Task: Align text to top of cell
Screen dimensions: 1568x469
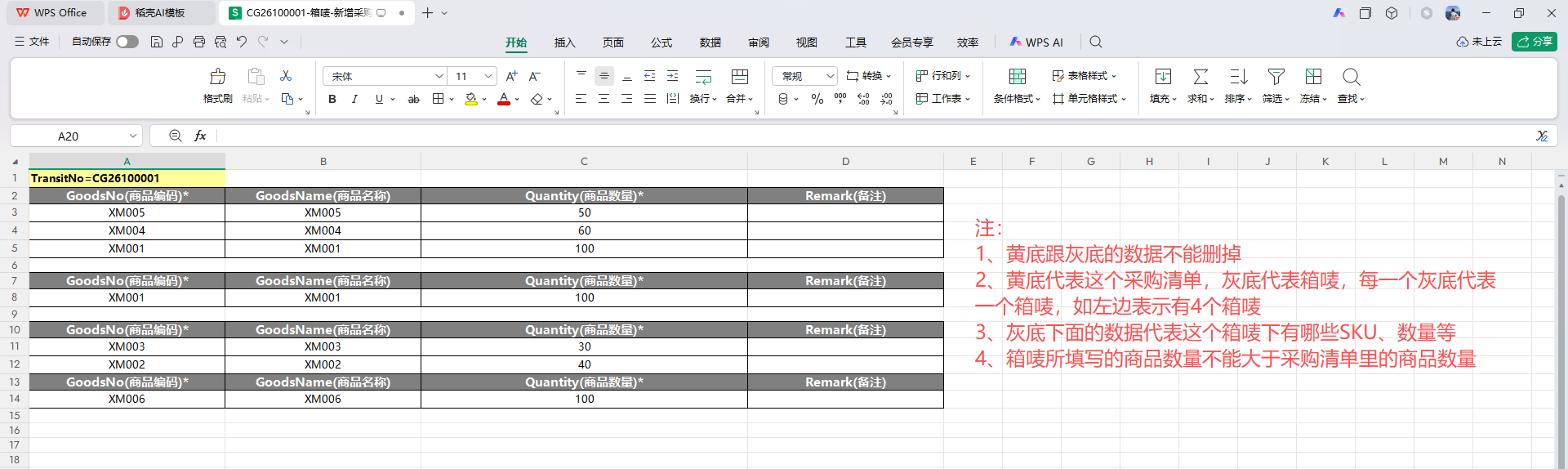Action: [581, 76]
